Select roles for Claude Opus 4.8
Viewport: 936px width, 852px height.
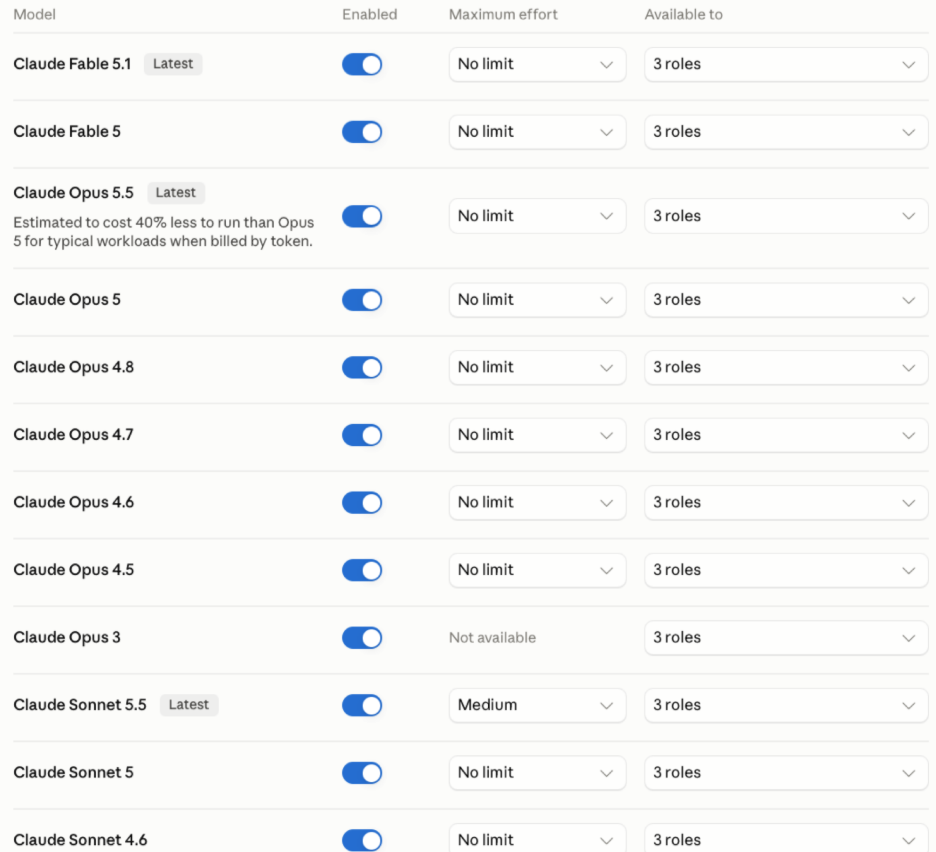click(786, 367)
